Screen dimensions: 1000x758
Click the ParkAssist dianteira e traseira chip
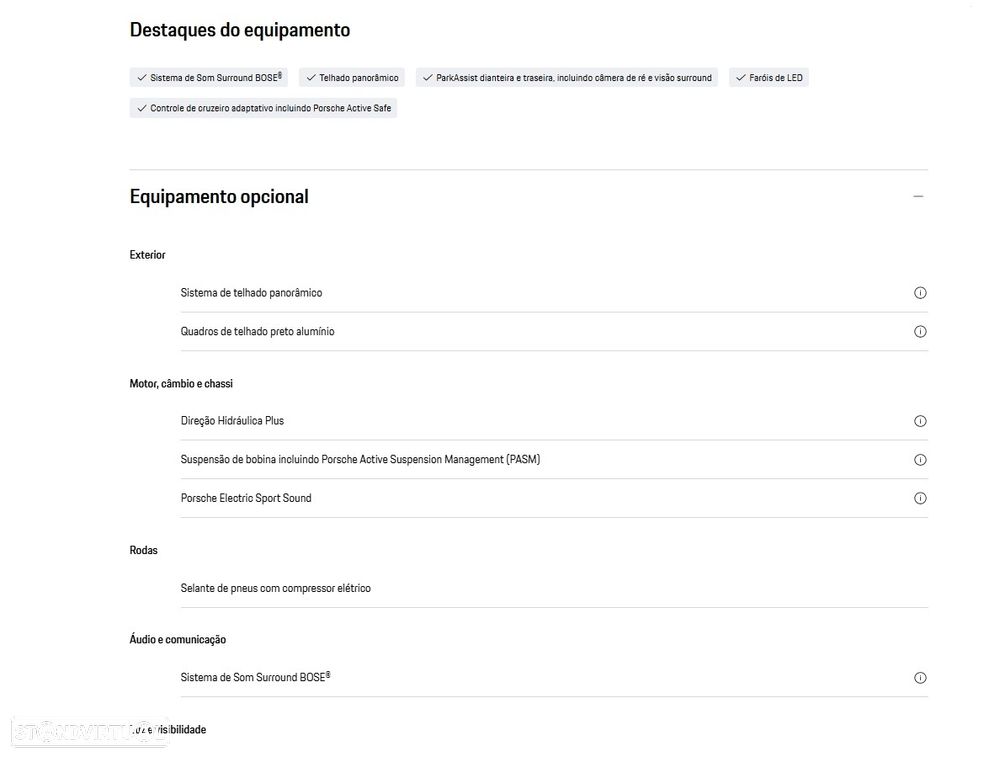pos(567,78)
